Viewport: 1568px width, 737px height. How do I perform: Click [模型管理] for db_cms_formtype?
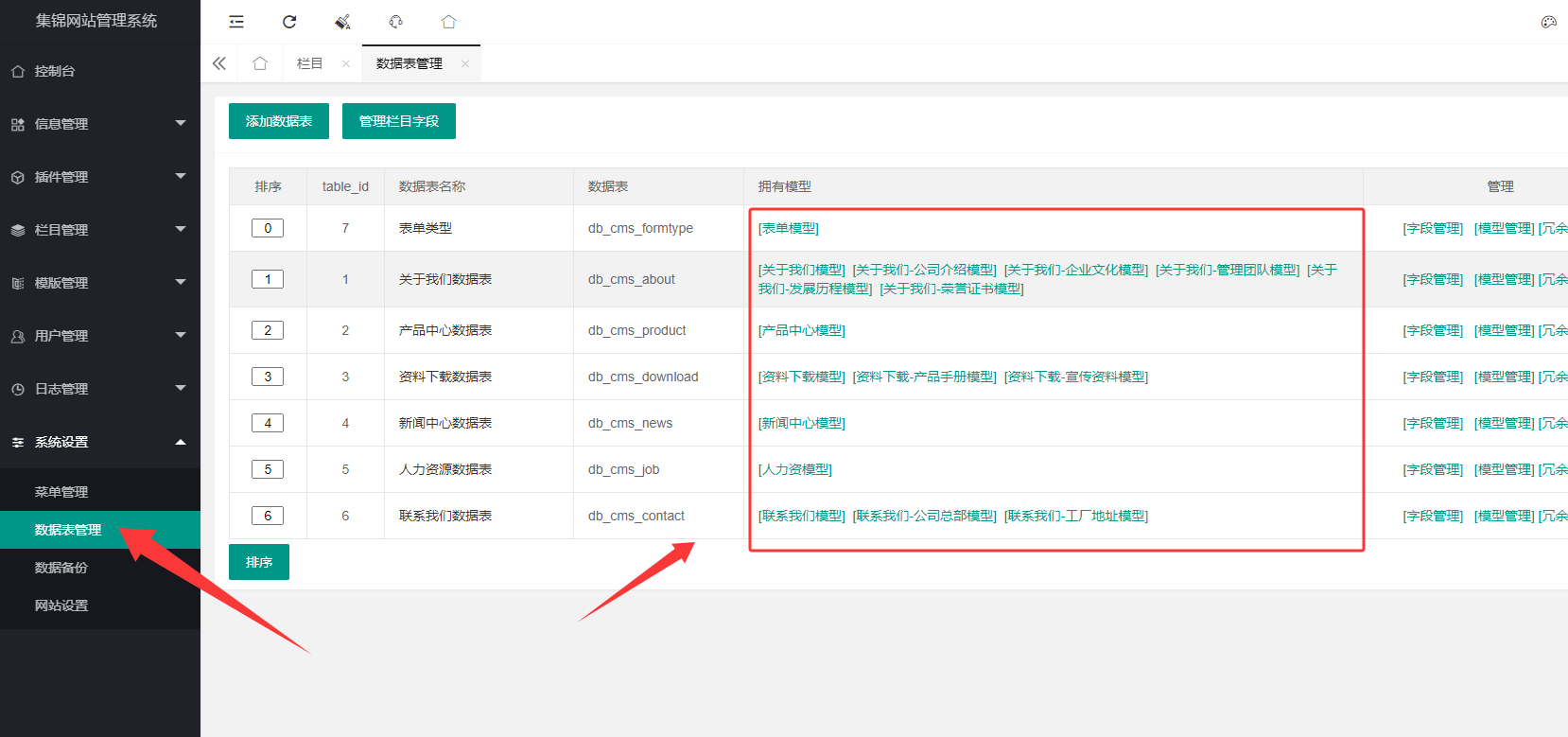coord(1504,228)
